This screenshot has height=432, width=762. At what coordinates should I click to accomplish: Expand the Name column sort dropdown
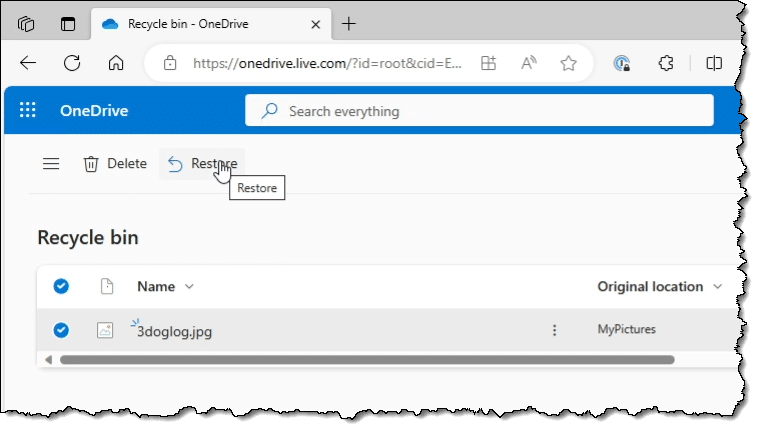coord(189,287)
